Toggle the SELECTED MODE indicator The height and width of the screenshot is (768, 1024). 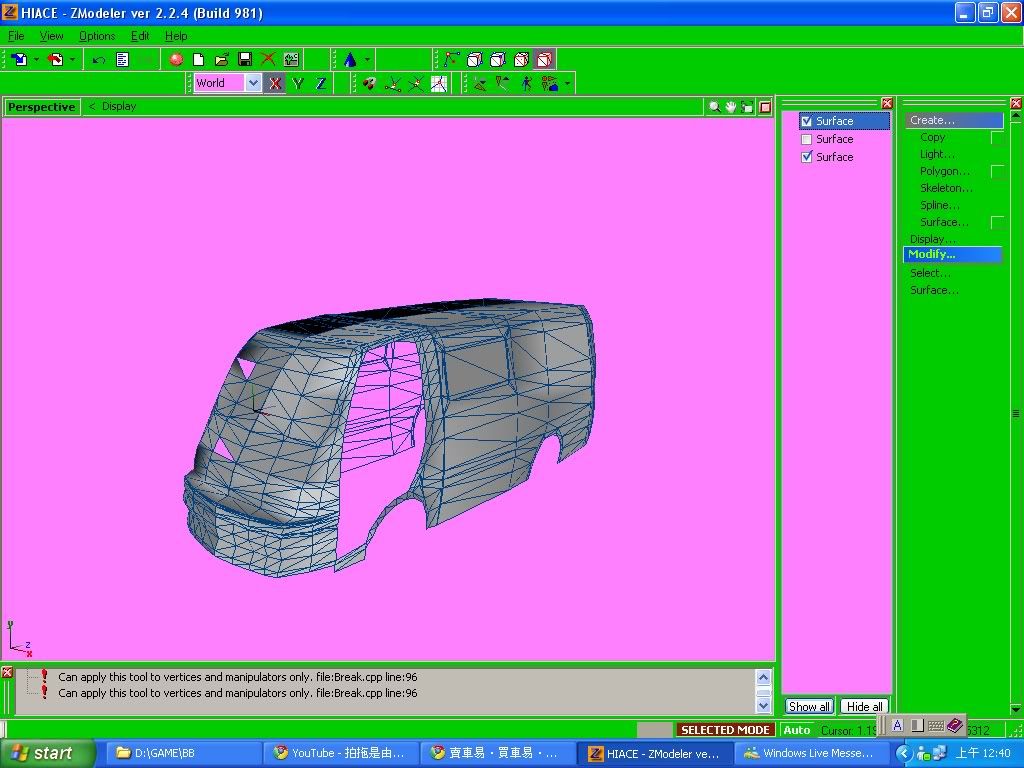(x=726, y=730)
